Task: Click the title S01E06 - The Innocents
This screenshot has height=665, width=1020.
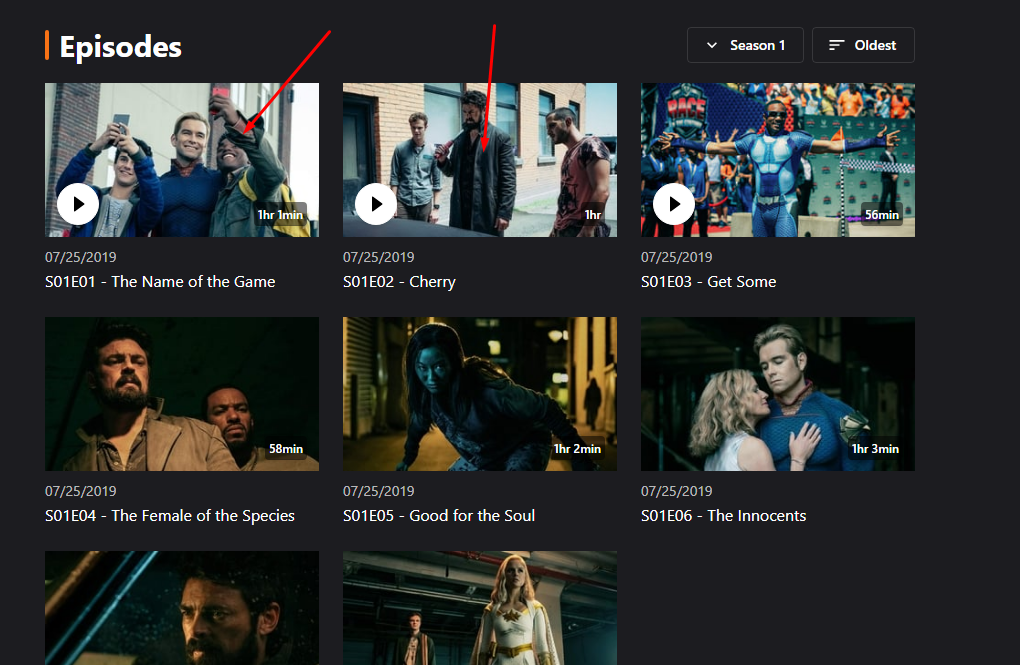Action: [x=723, y=516]
